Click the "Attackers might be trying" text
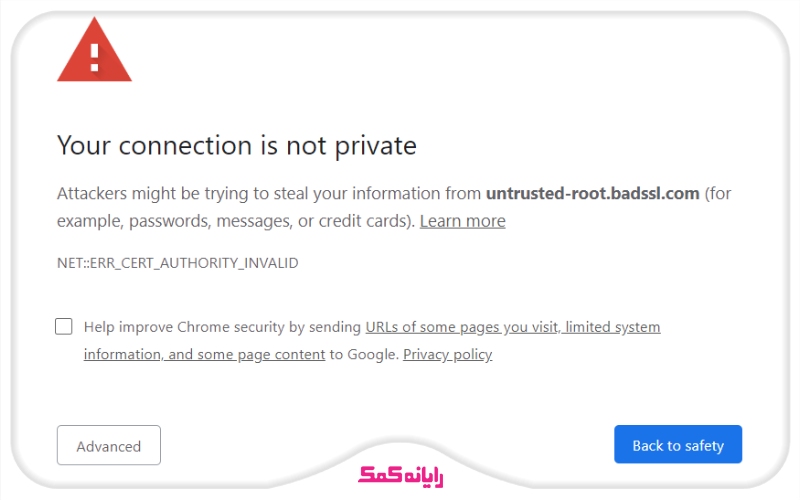The image size is (800, 500). click(140, 193)
